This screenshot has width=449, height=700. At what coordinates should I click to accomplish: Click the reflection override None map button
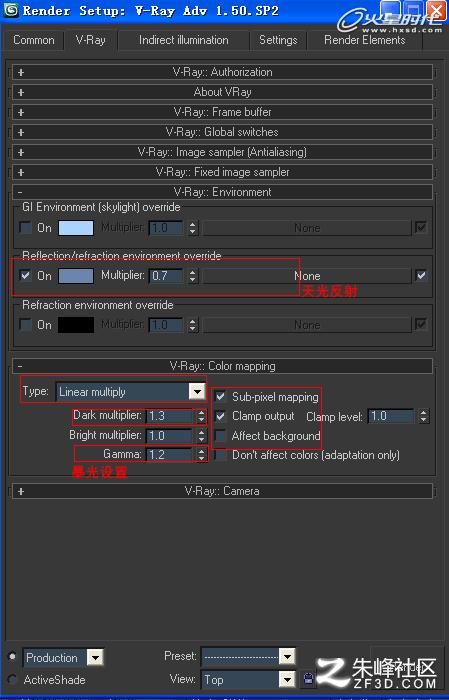click(307, 276)
